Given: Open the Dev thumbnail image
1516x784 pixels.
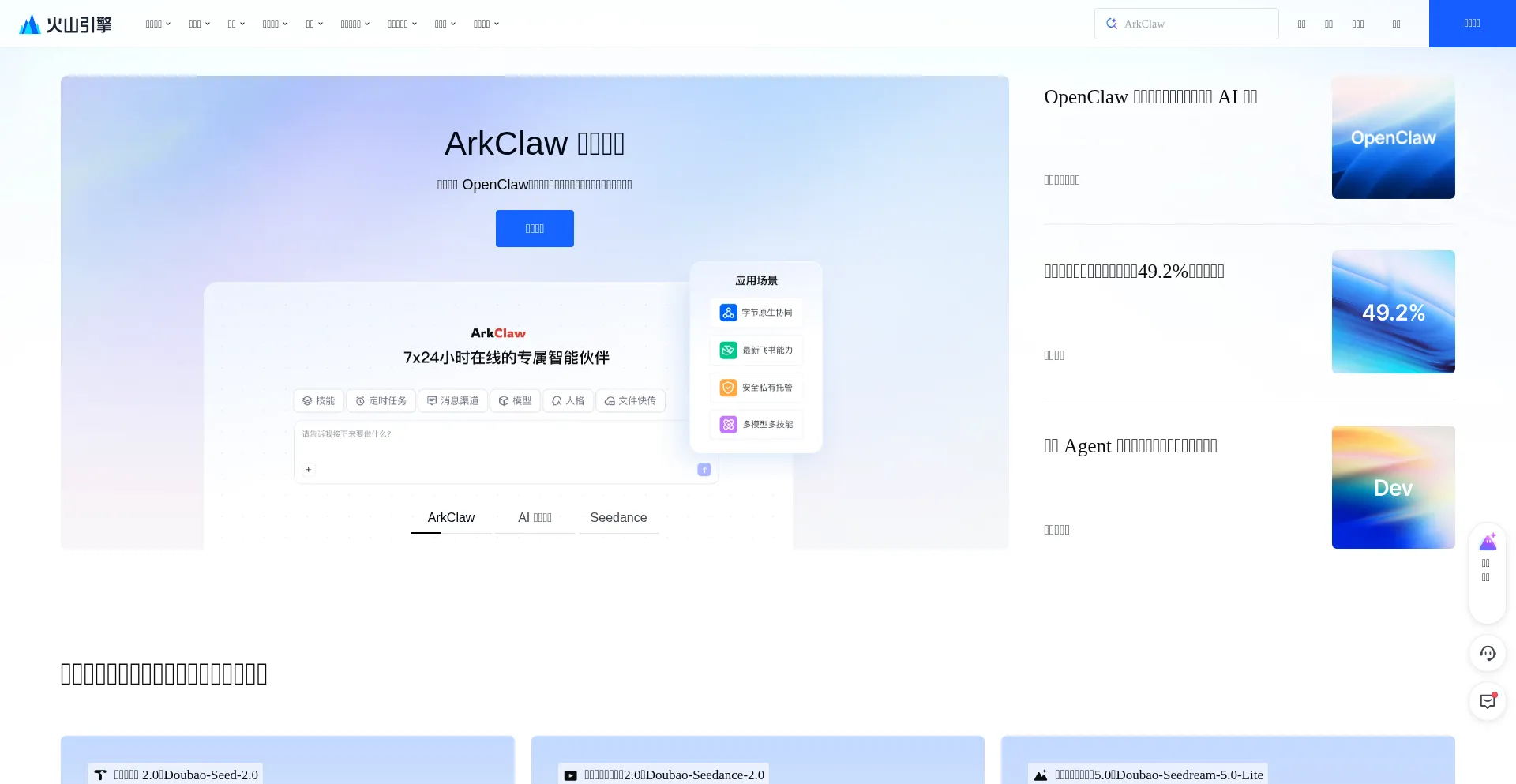Looking at the screenshot, I should [x=1393, y=487].
